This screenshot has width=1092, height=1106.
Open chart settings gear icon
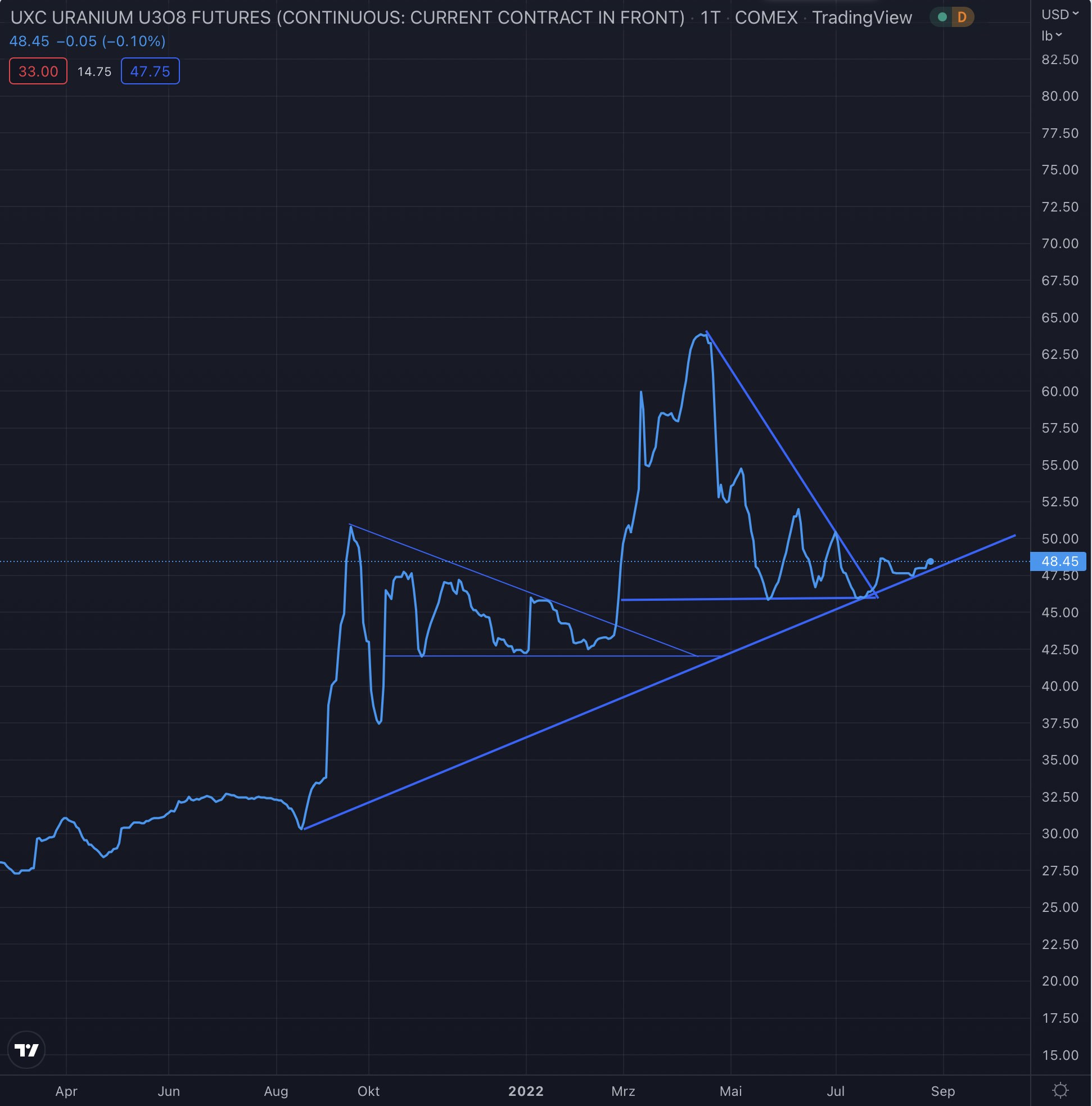pyautogui.click(x=1060, y=1091)
